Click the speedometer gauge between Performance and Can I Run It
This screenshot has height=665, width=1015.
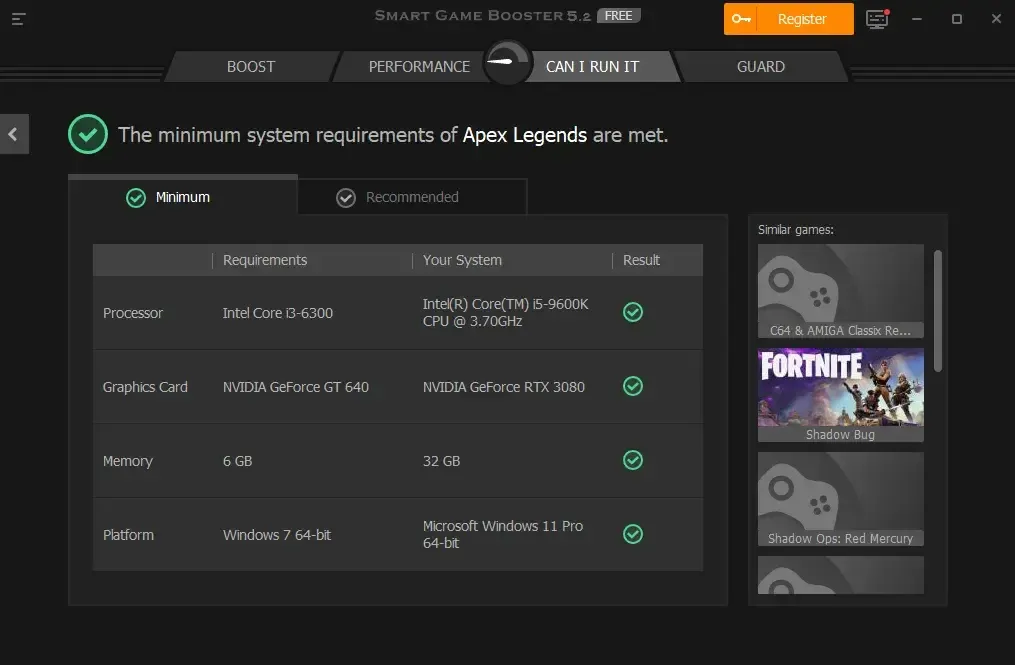click(x=505, y=62)
